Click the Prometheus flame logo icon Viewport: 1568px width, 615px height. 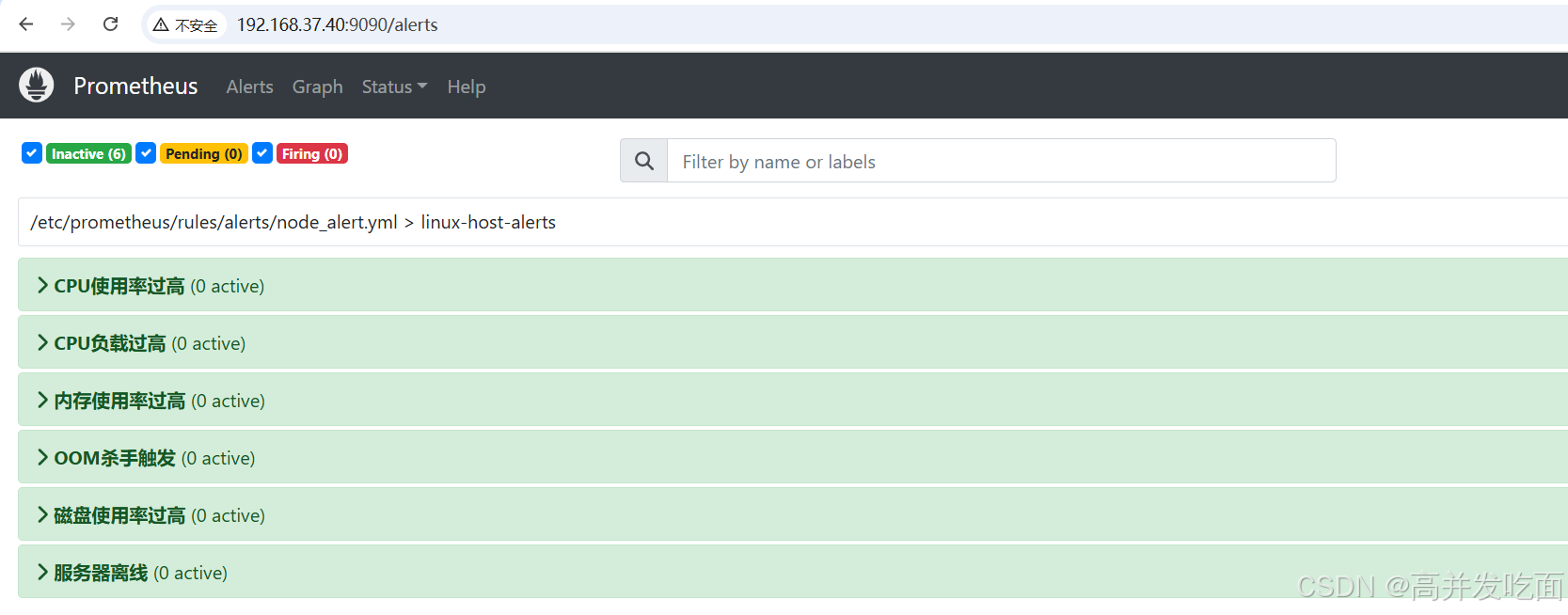click(x=37, y=86)
